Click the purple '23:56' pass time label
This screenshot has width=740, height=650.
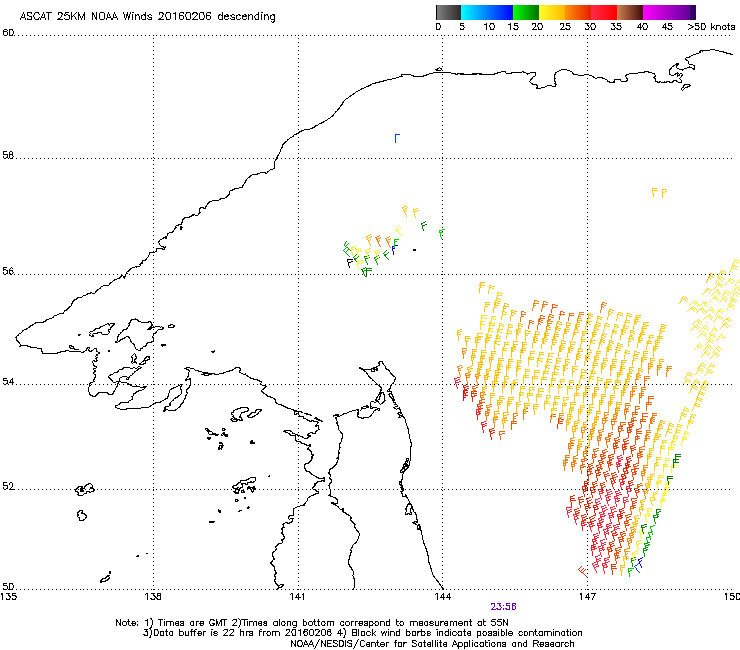(x=503, y=607)
